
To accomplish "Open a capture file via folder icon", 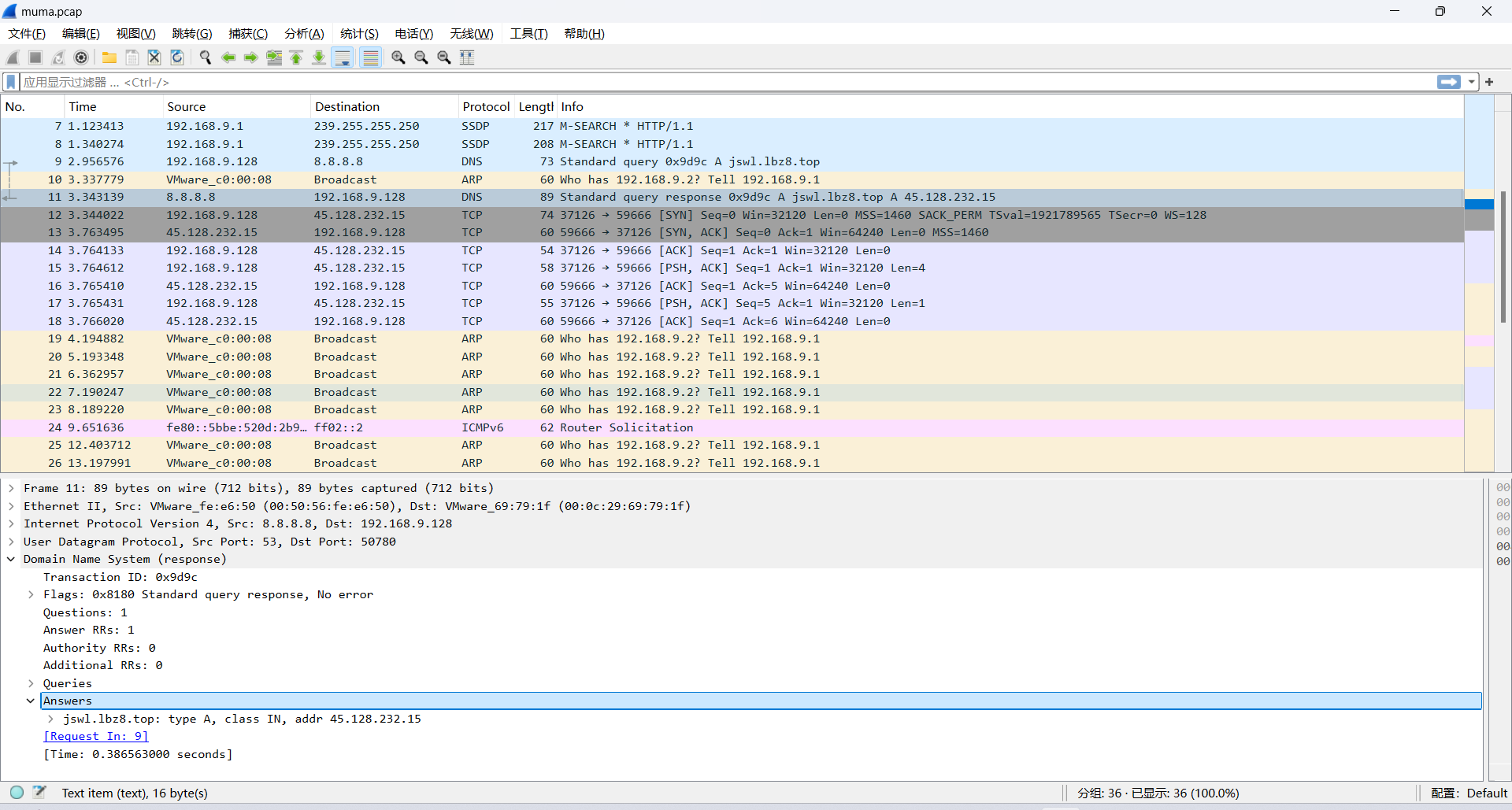I will 109,57.
